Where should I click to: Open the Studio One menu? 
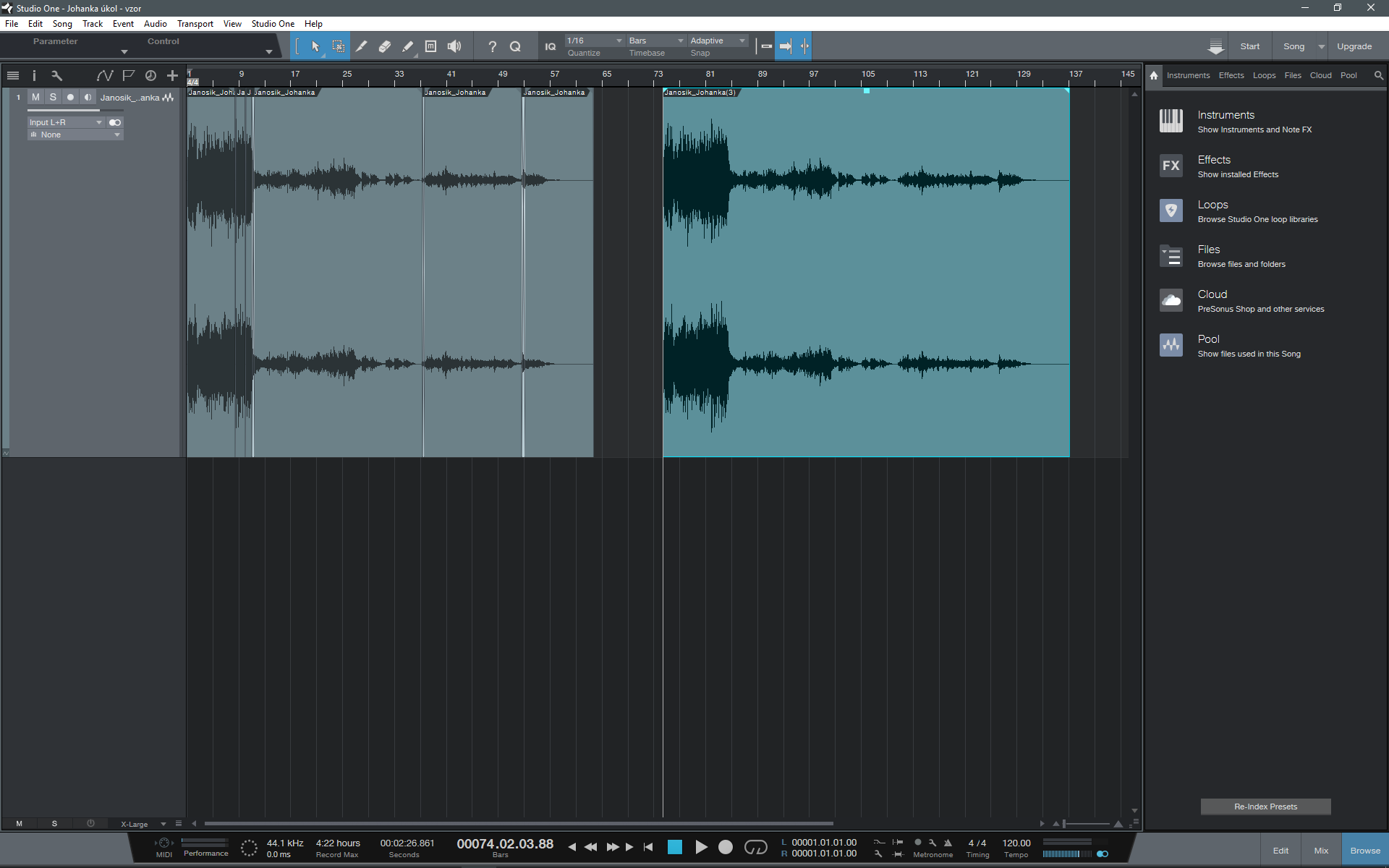point(273,24)
